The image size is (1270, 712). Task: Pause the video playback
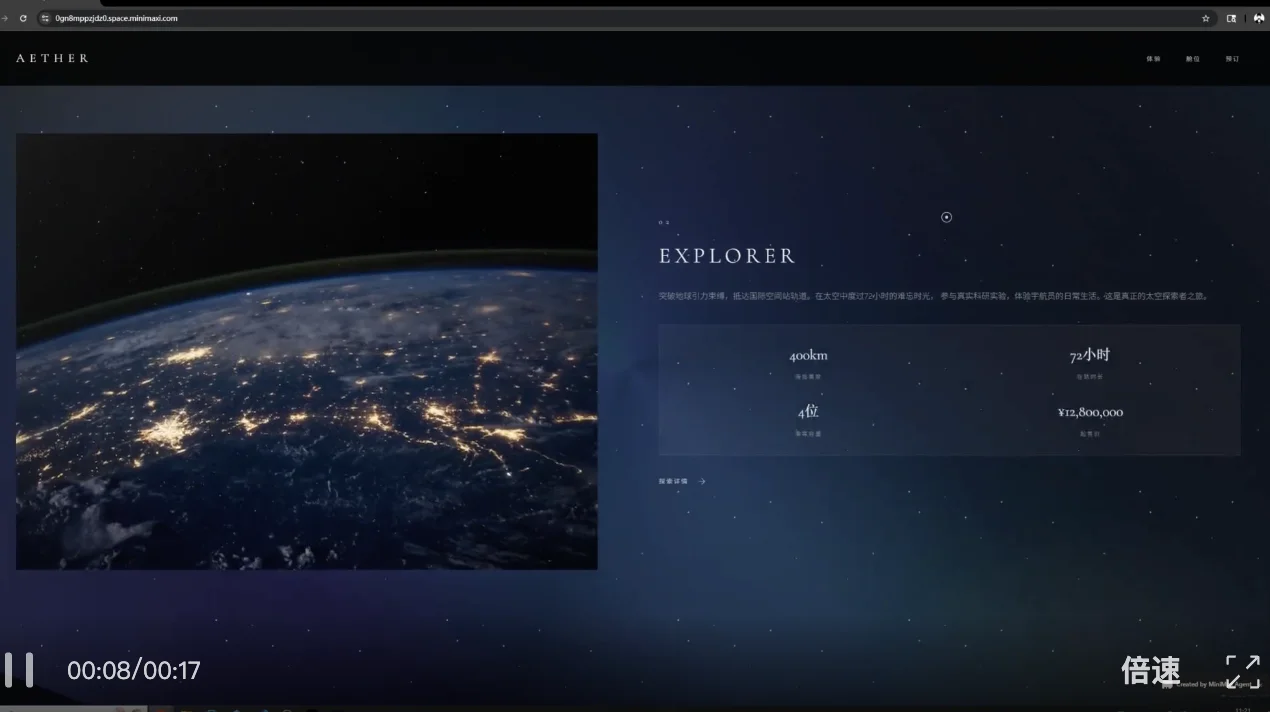[19, 670]
